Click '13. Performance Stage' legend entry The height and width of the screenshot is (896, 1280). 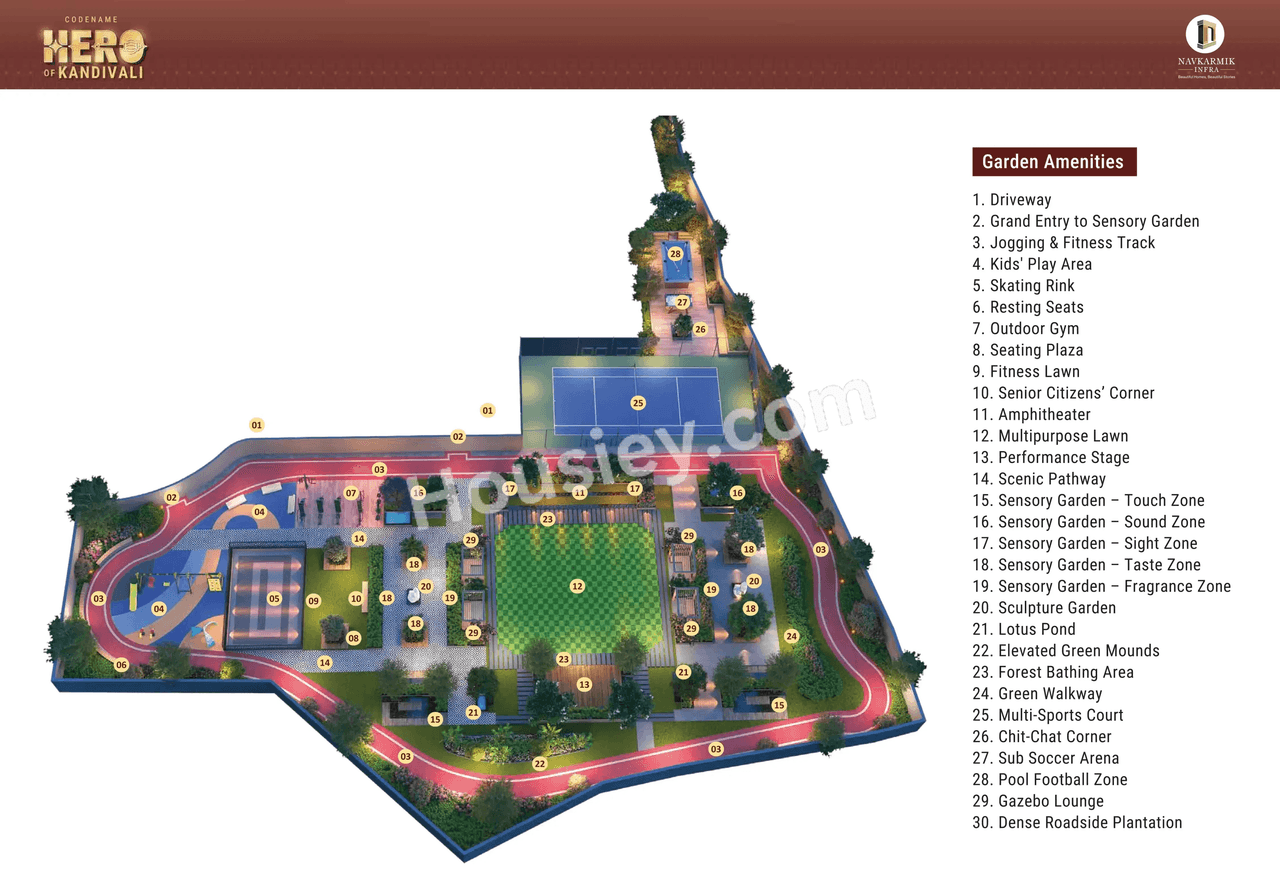[1051, 458]
